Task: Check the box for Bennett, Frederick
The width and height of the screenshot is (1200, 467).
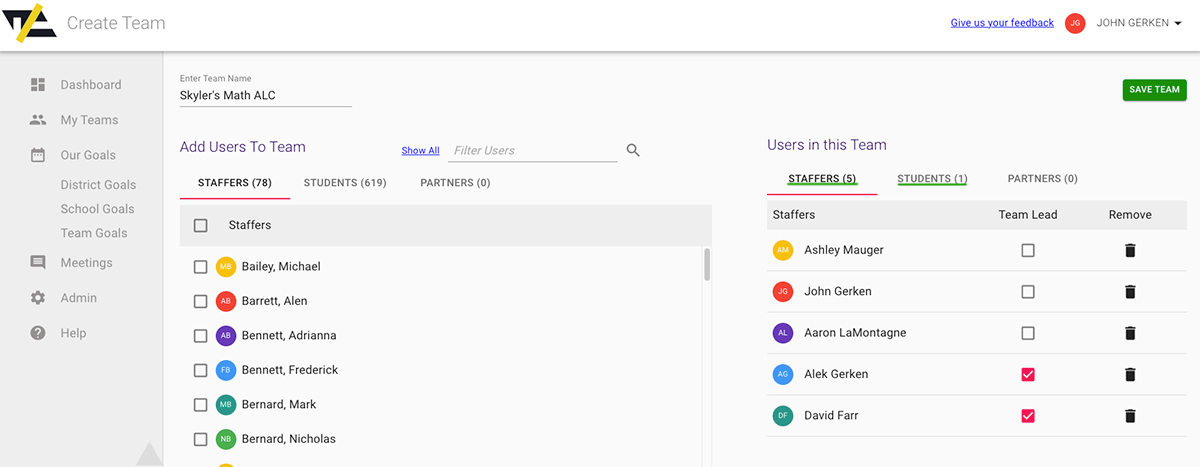Action: point(200,370)
